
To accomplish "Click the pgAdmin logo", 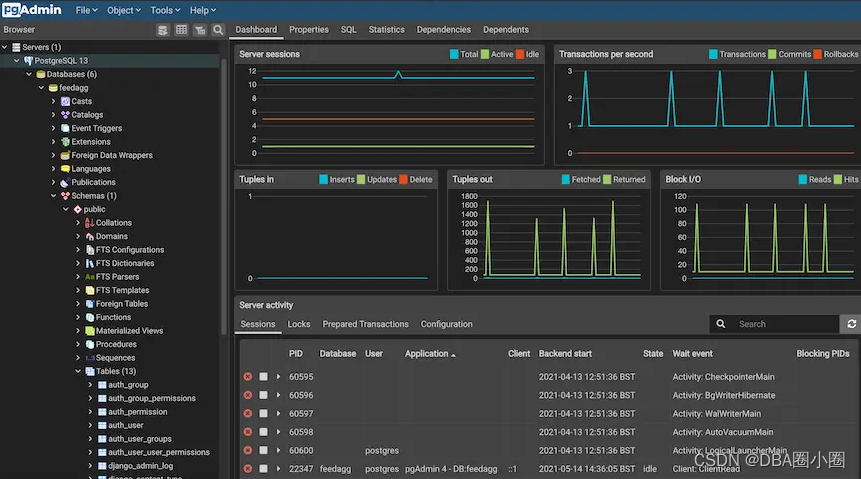I will 32,10.
